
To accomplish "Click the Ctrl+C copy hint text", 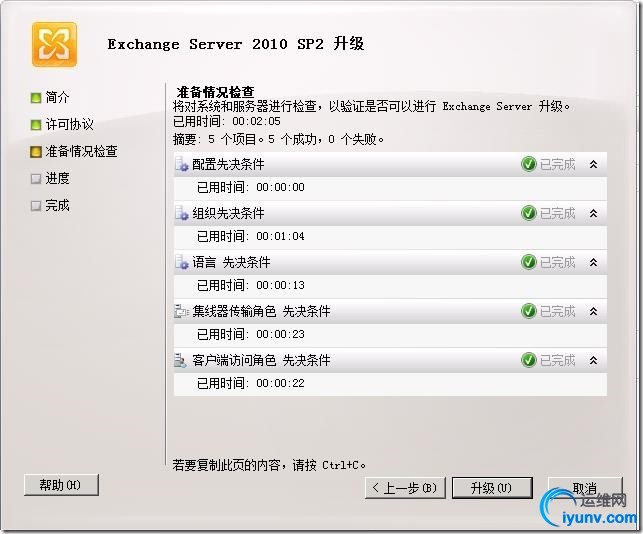I will point(269,465).
